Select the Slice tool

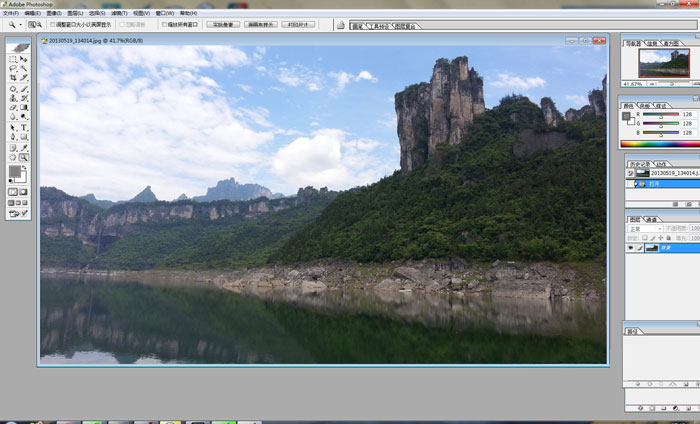[23, 78]
